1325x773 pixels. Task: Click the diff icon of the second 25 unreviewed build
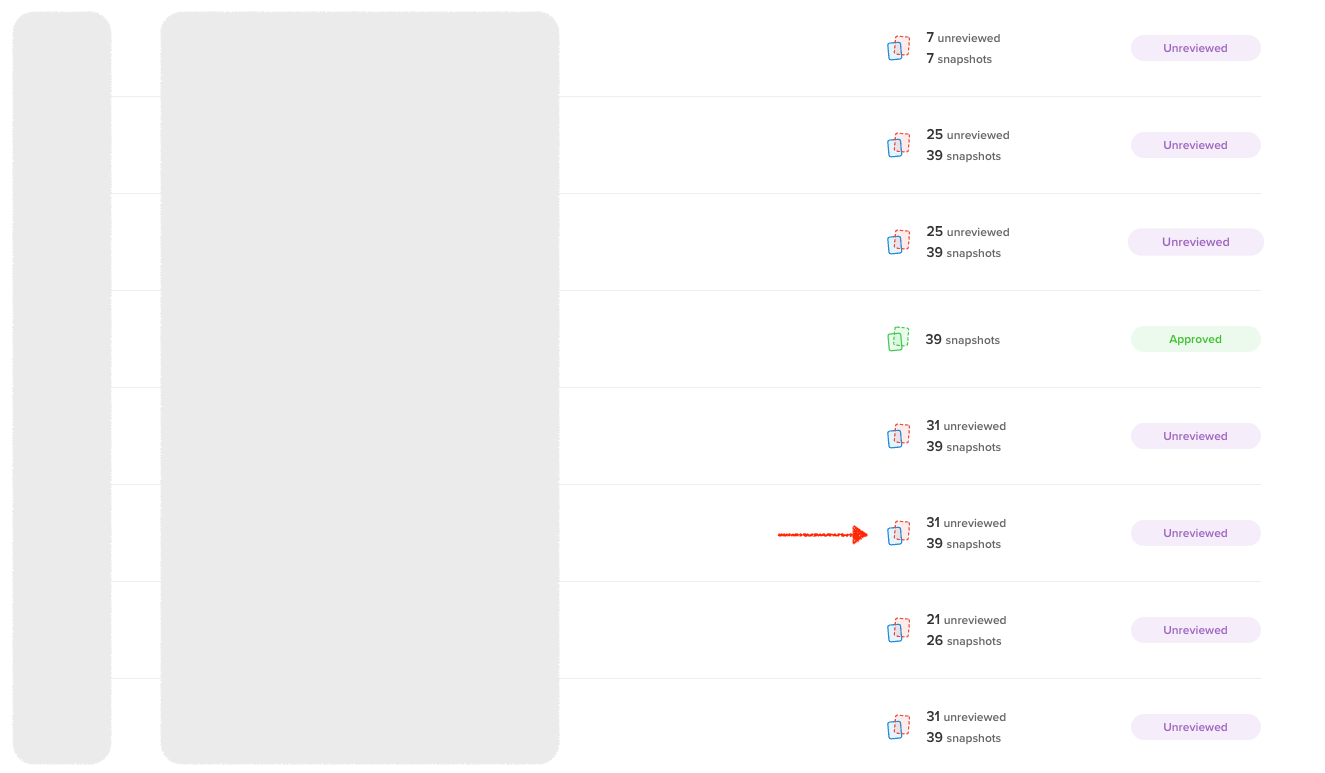(x=898, y=242)
